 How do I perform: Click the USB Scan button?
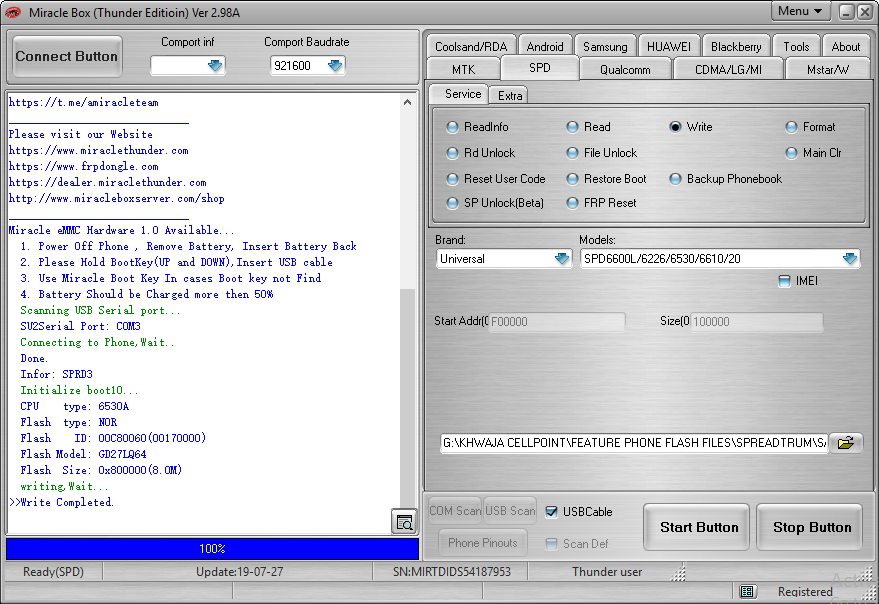pyautogui.click(x=510, y=510)
